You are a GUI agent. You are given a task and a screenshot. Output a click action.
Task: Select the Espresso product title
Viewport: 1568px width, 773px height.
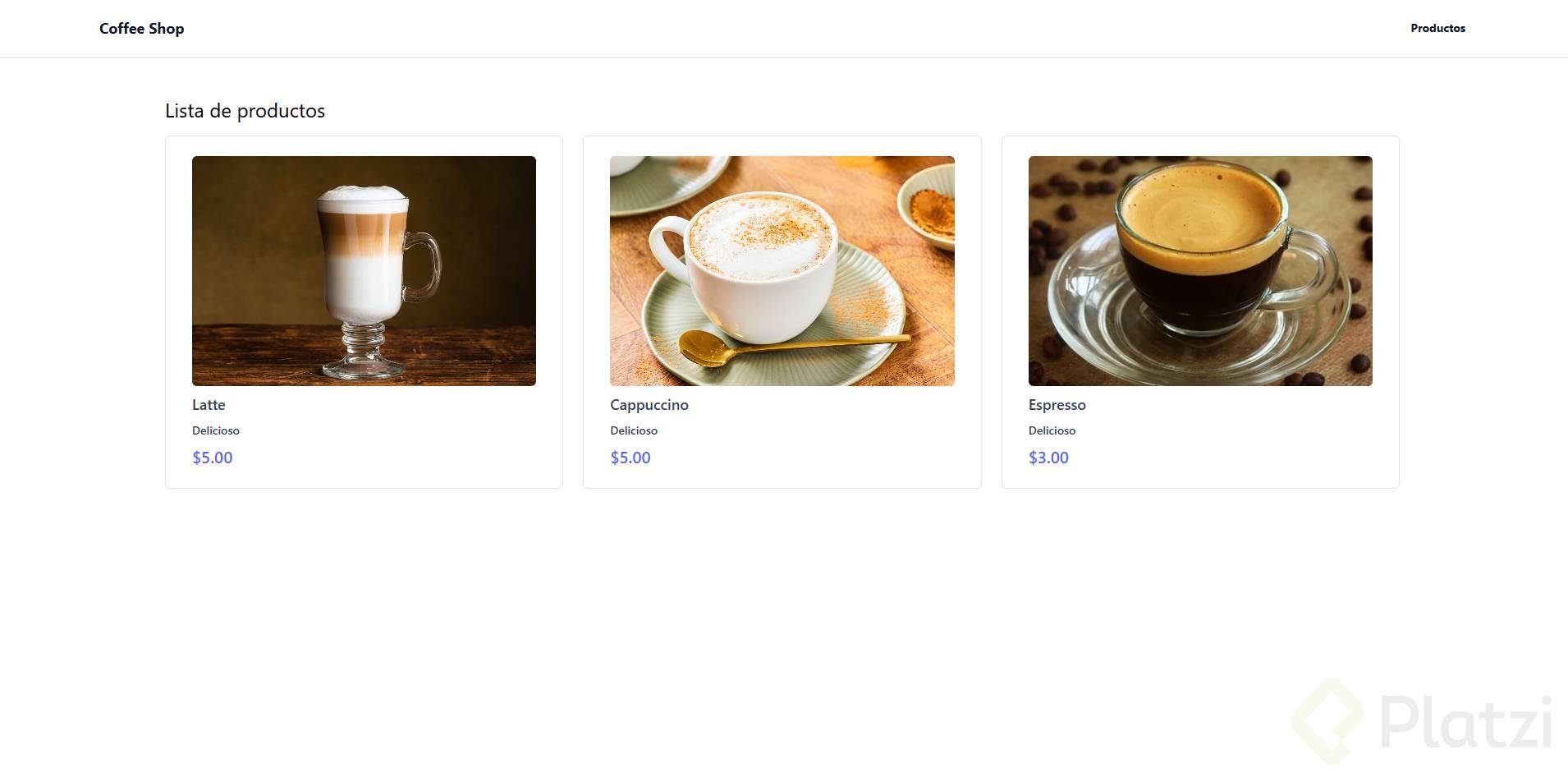(1057, 405)
